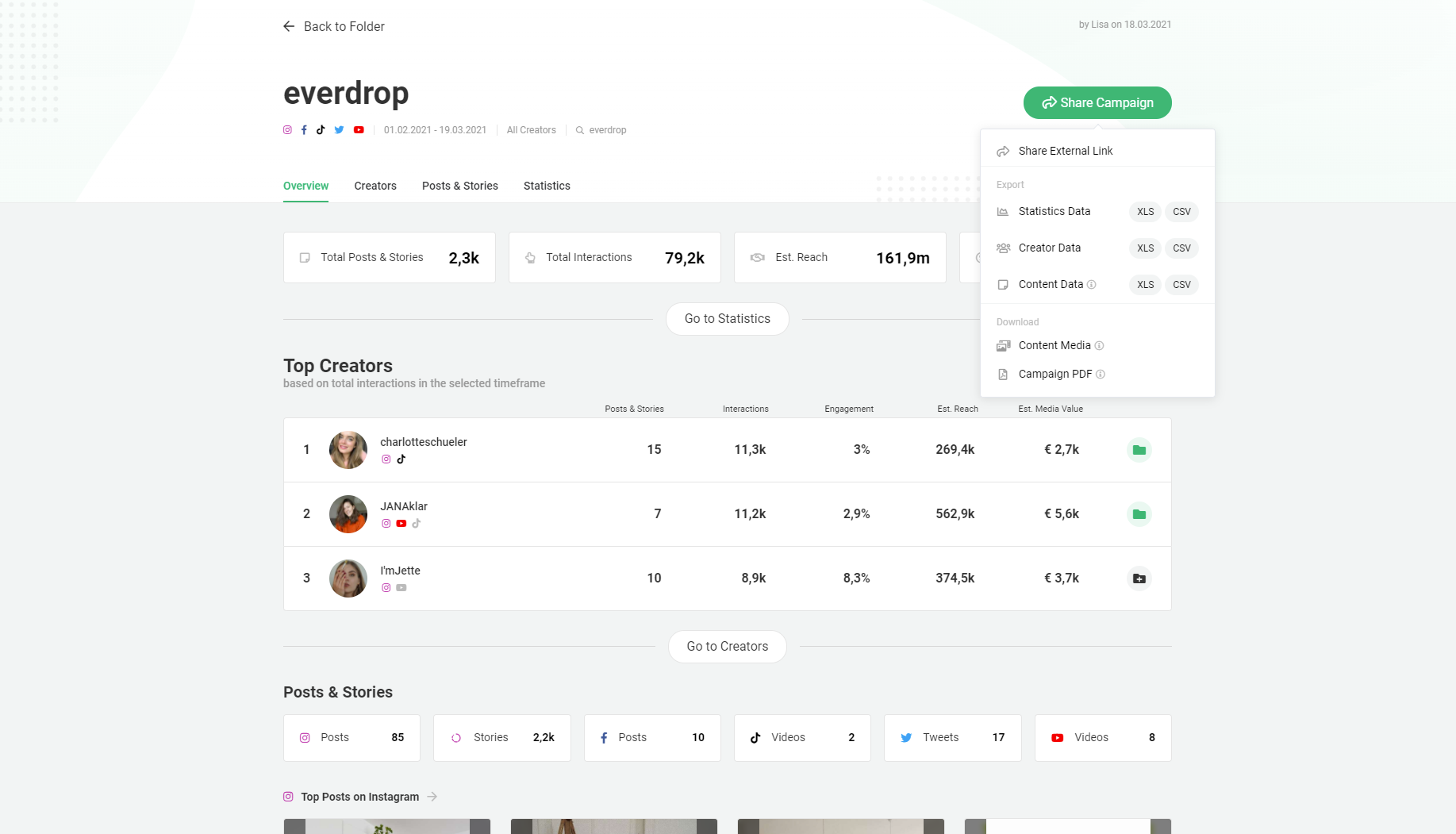Switch to the Creators tab
Viewport: 1456px width, 834px height.
coord(375,186)
